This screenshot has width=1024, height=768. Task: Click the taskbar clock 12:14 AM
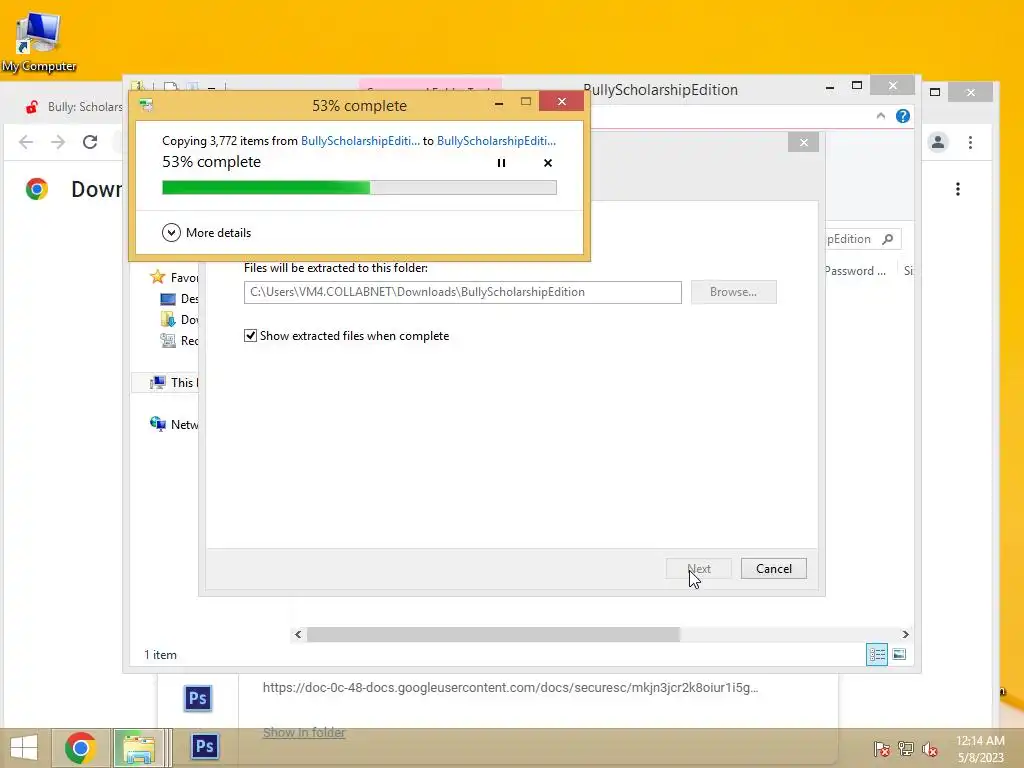(980, 741)
